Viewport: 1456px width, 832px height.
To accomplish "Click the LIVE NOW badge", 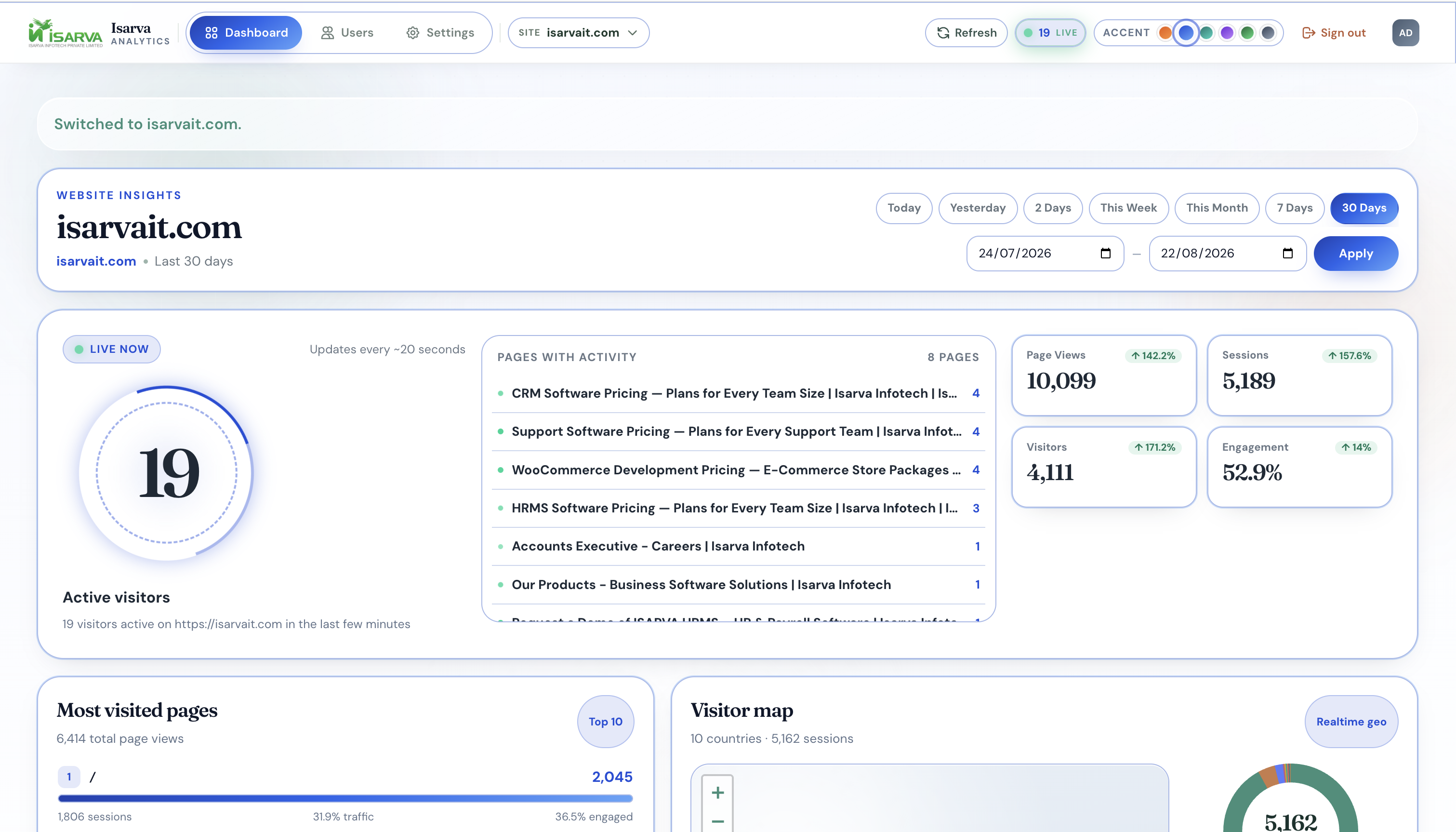I will 111,349.
